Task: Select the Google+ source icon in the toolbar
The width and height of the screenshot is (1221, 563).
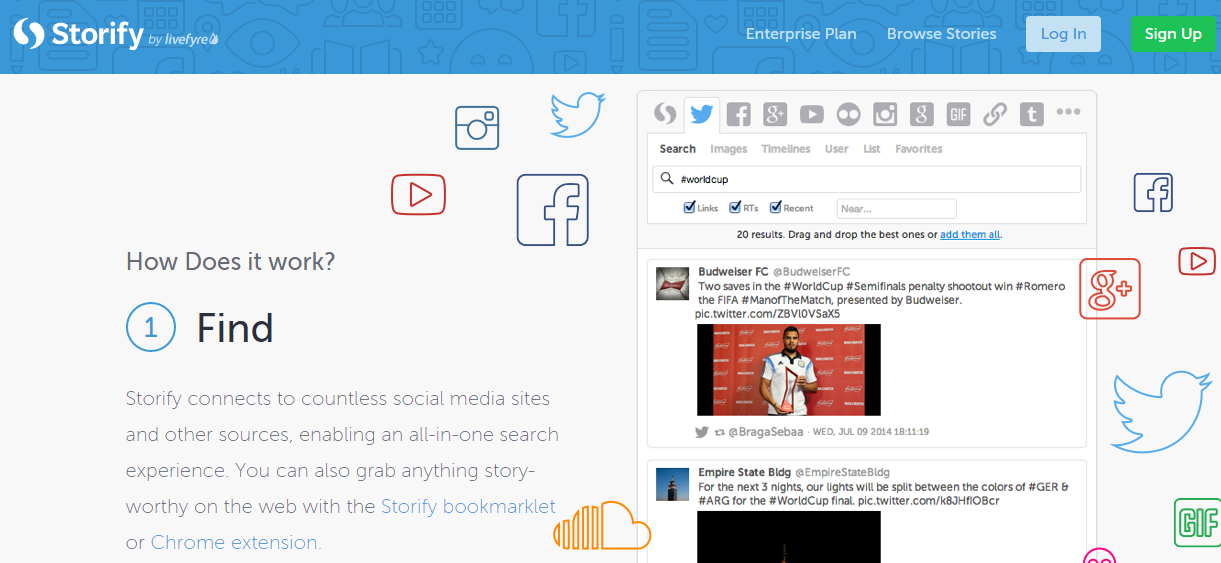Action: (775, 114)
